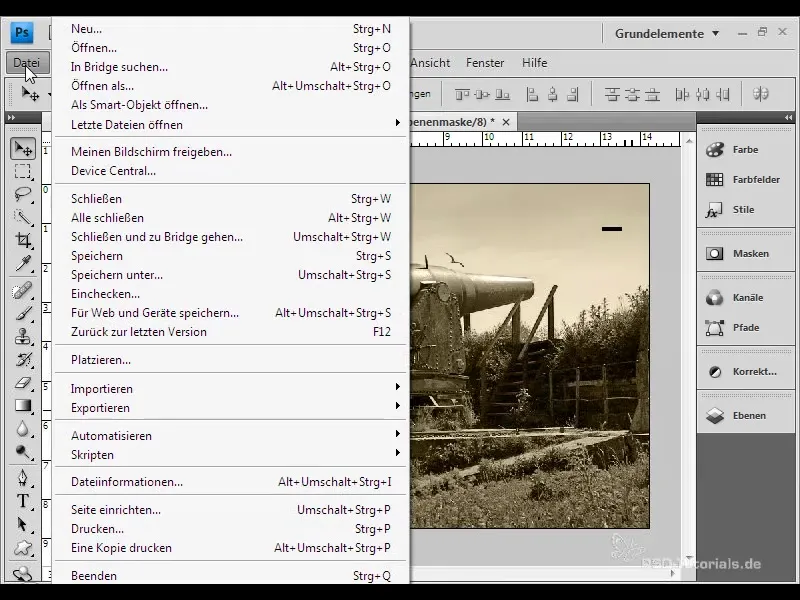Click Speichern unter... in Datei menu
The height and width of the screenshot is (600, 800).
click(117, 275)
